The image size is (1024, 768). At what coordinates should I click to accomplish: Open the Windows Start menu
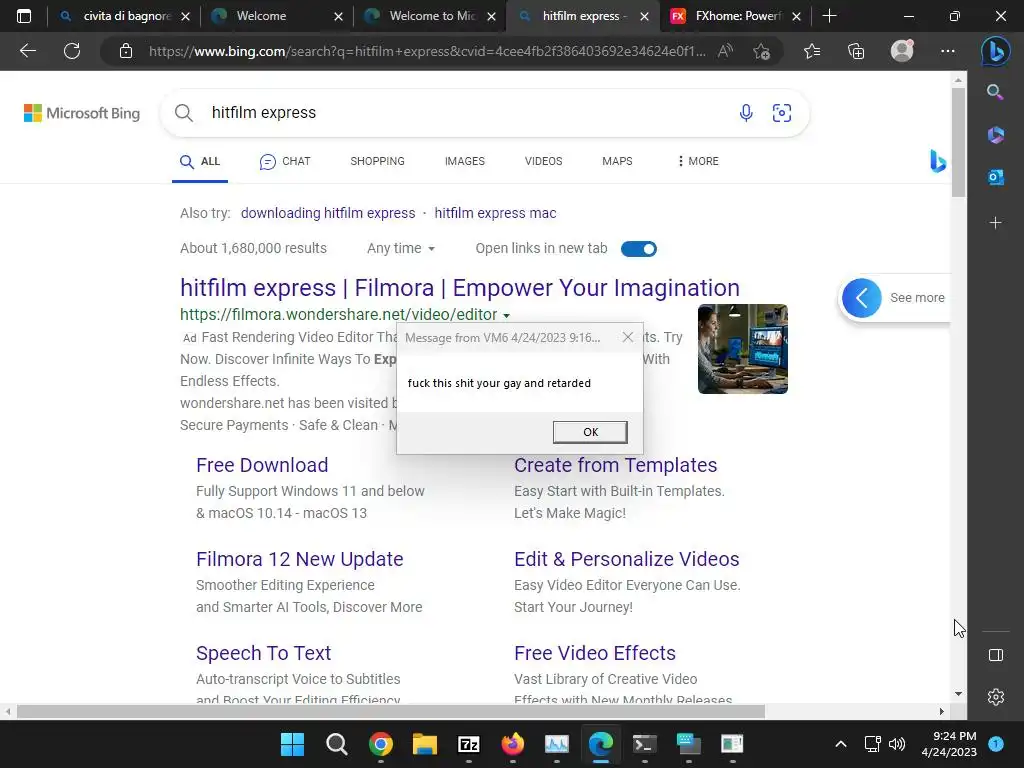(x=292, y=744)
